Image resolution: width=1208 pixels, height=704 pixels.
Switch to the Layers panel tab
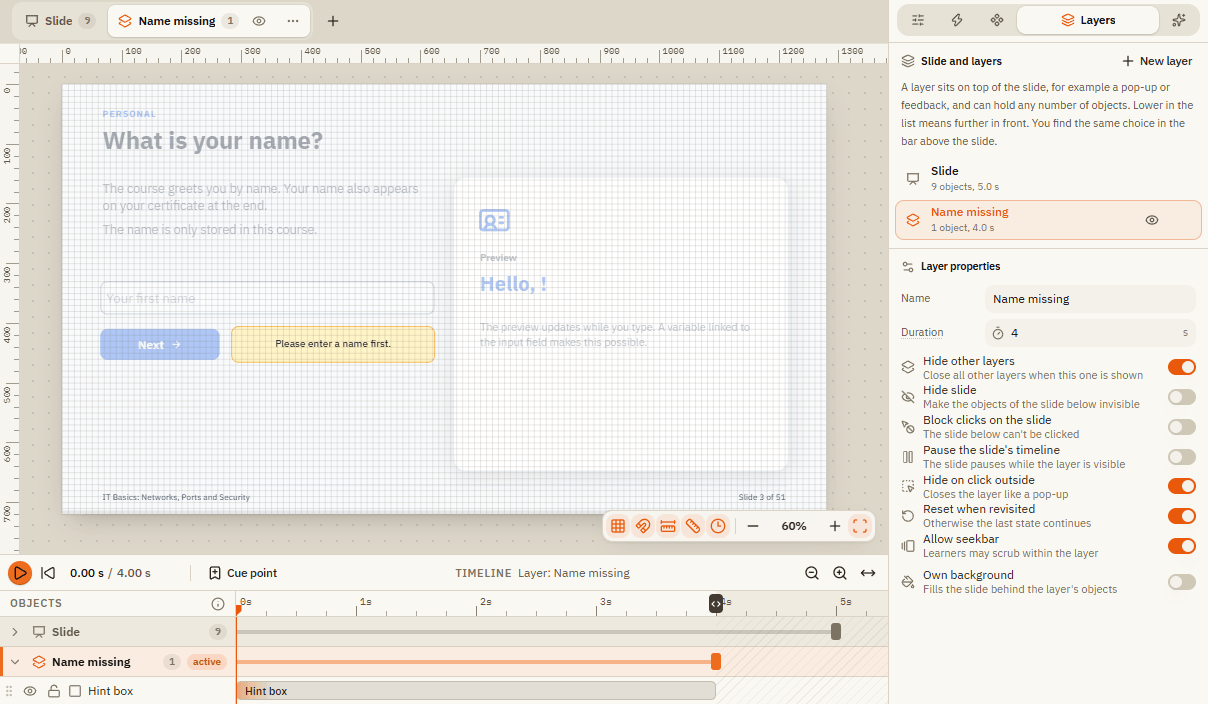pos(1088,20)
